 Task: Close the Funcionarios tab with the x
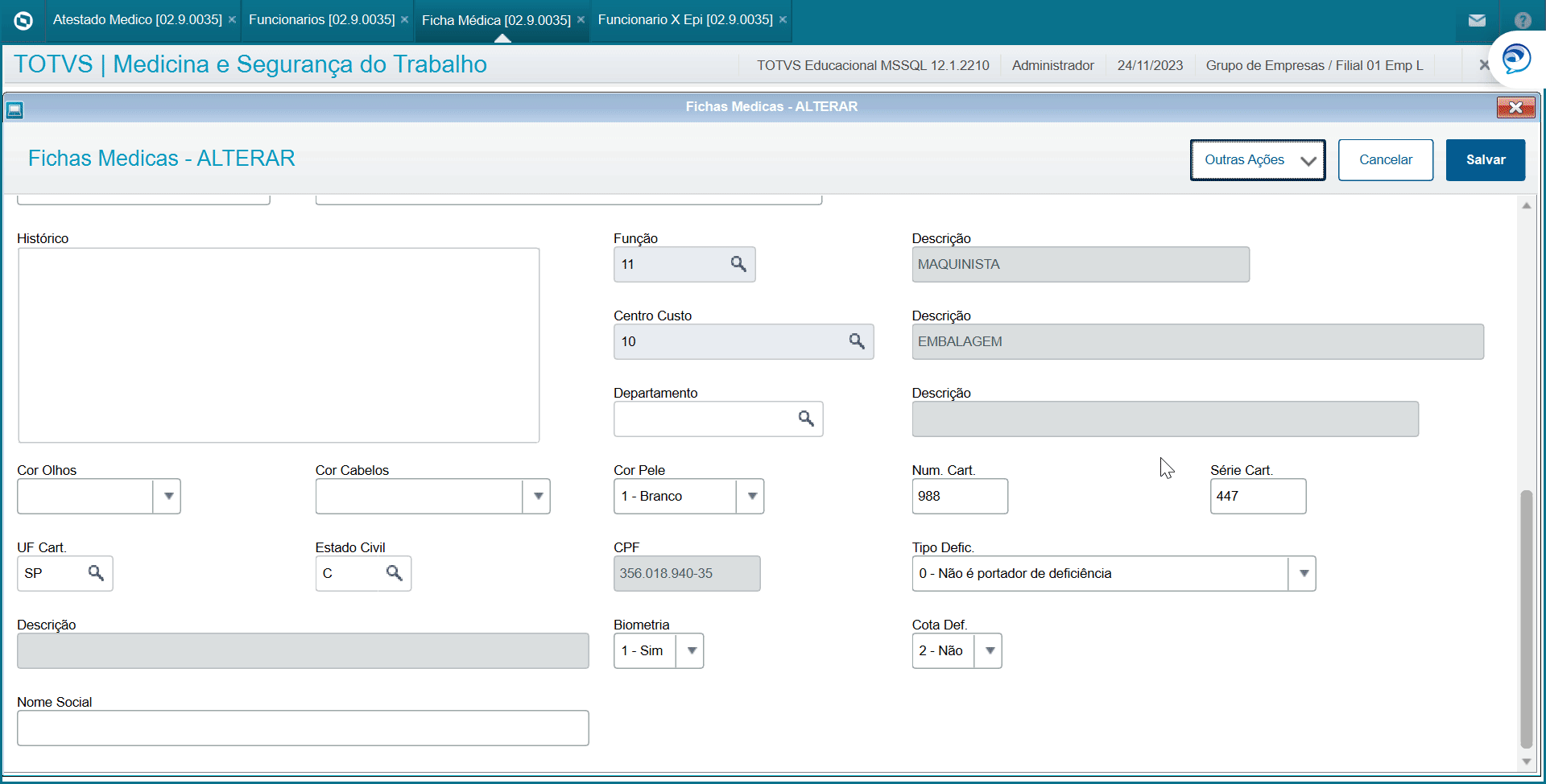tap(404, 19)
